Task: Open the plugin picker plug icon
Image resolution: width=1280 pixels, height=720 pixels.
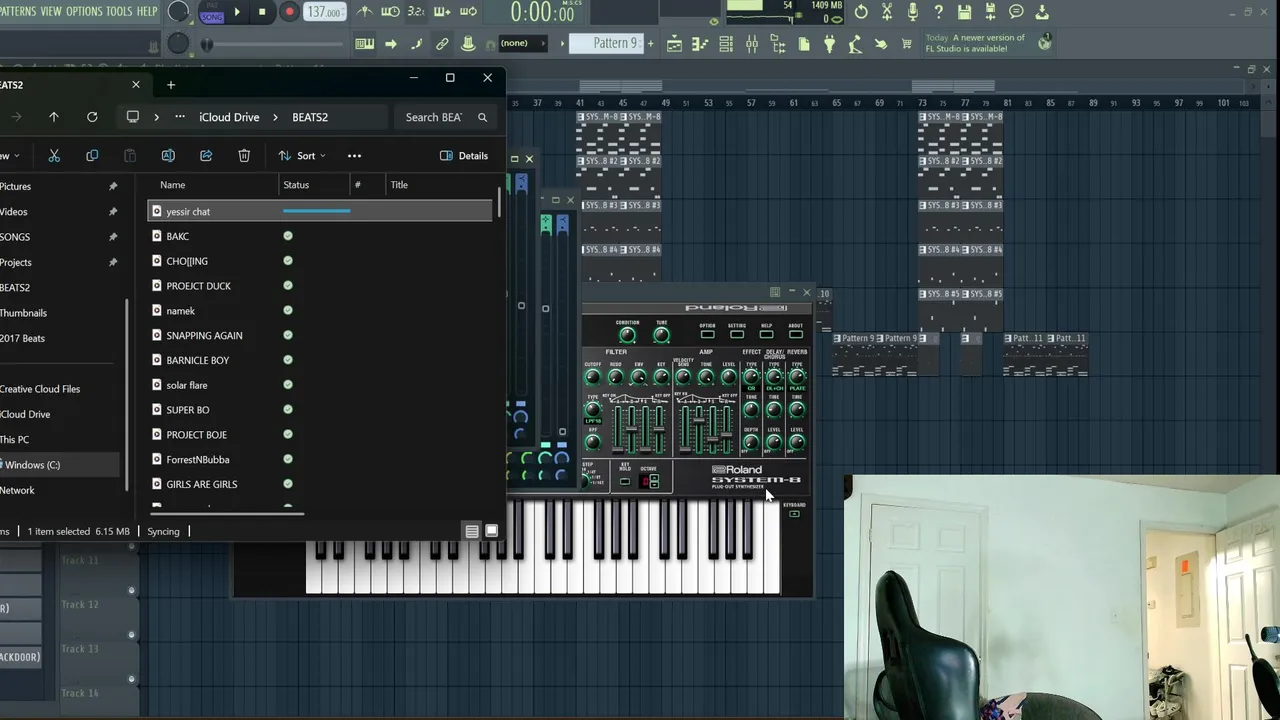Action: [829, 43]
